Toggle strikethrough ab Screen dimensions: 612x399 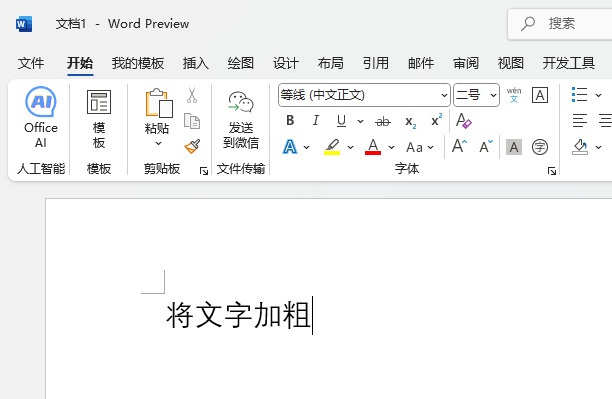(x=382, y=121)
